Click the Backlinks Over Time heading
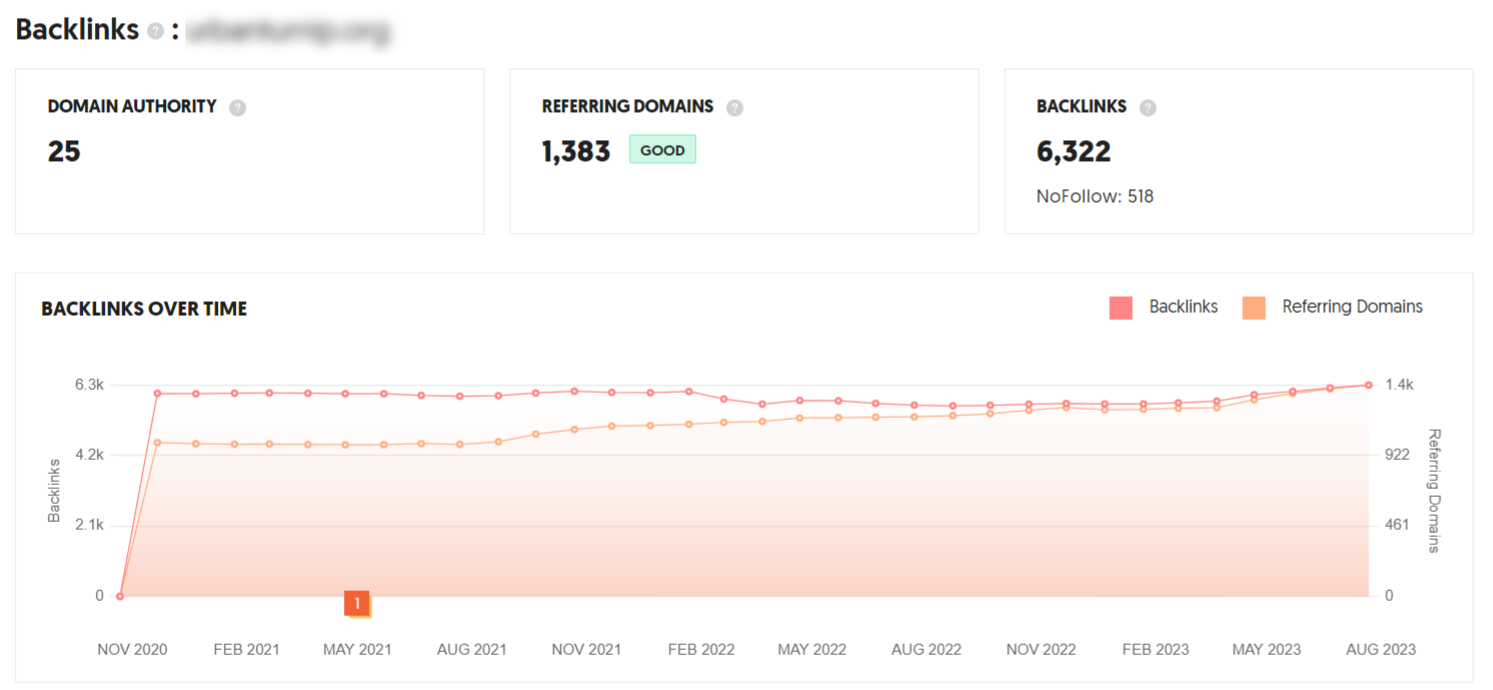1493x690 pixels. 144,309
